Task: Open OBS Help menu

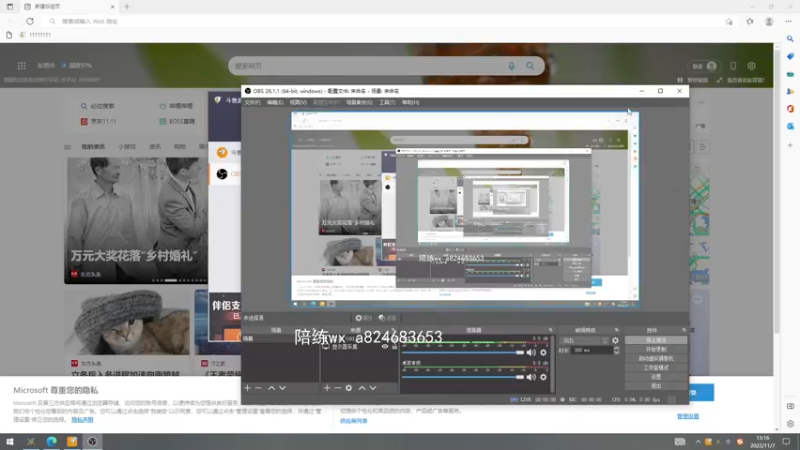Action: click(x=410, y=103)
